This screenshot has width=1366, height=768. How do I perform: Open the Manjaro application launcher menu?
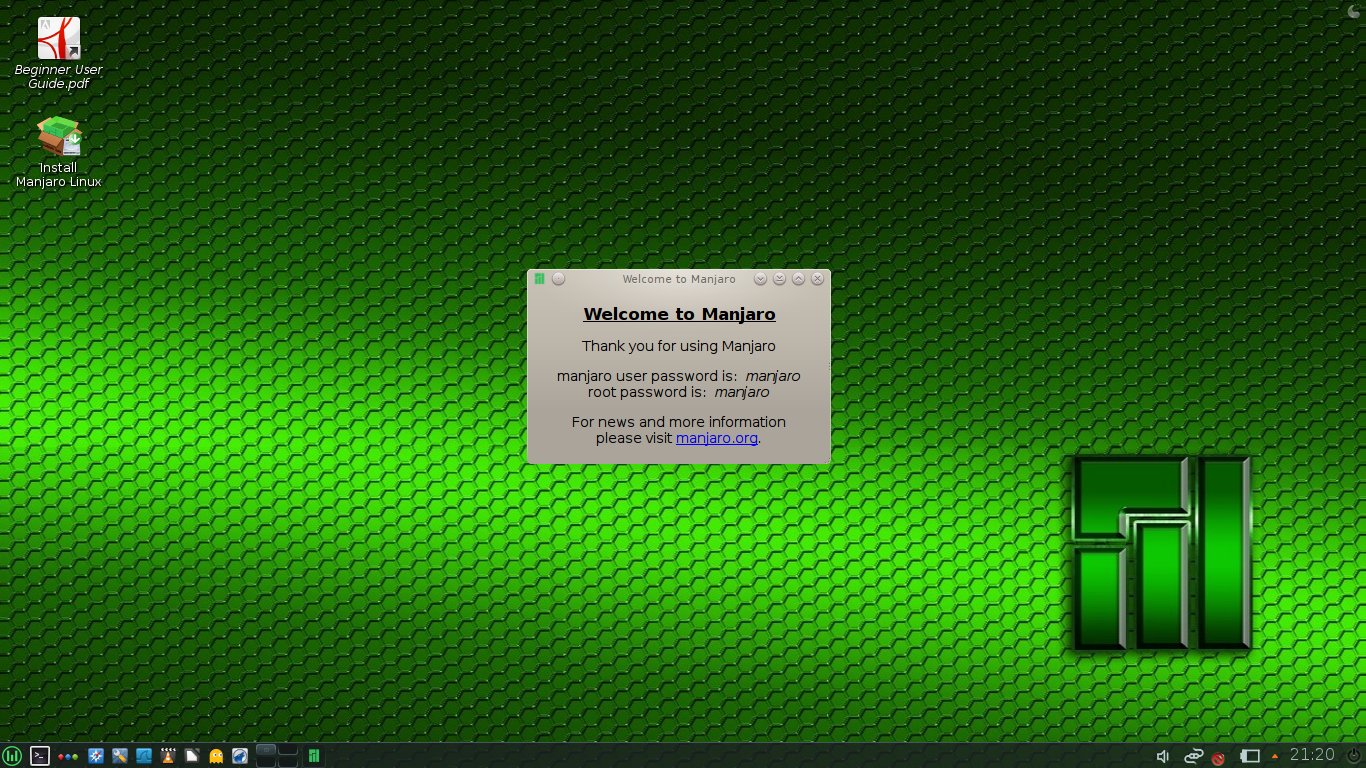tap(12, 756)
